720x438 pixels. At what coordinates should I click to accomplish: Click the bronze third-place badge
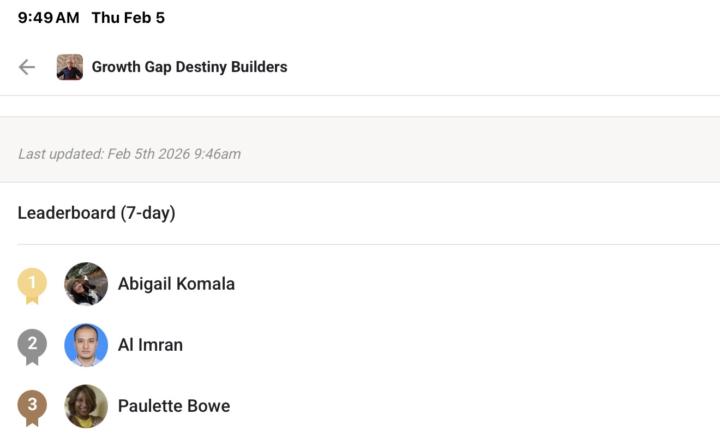coord(32,406)
